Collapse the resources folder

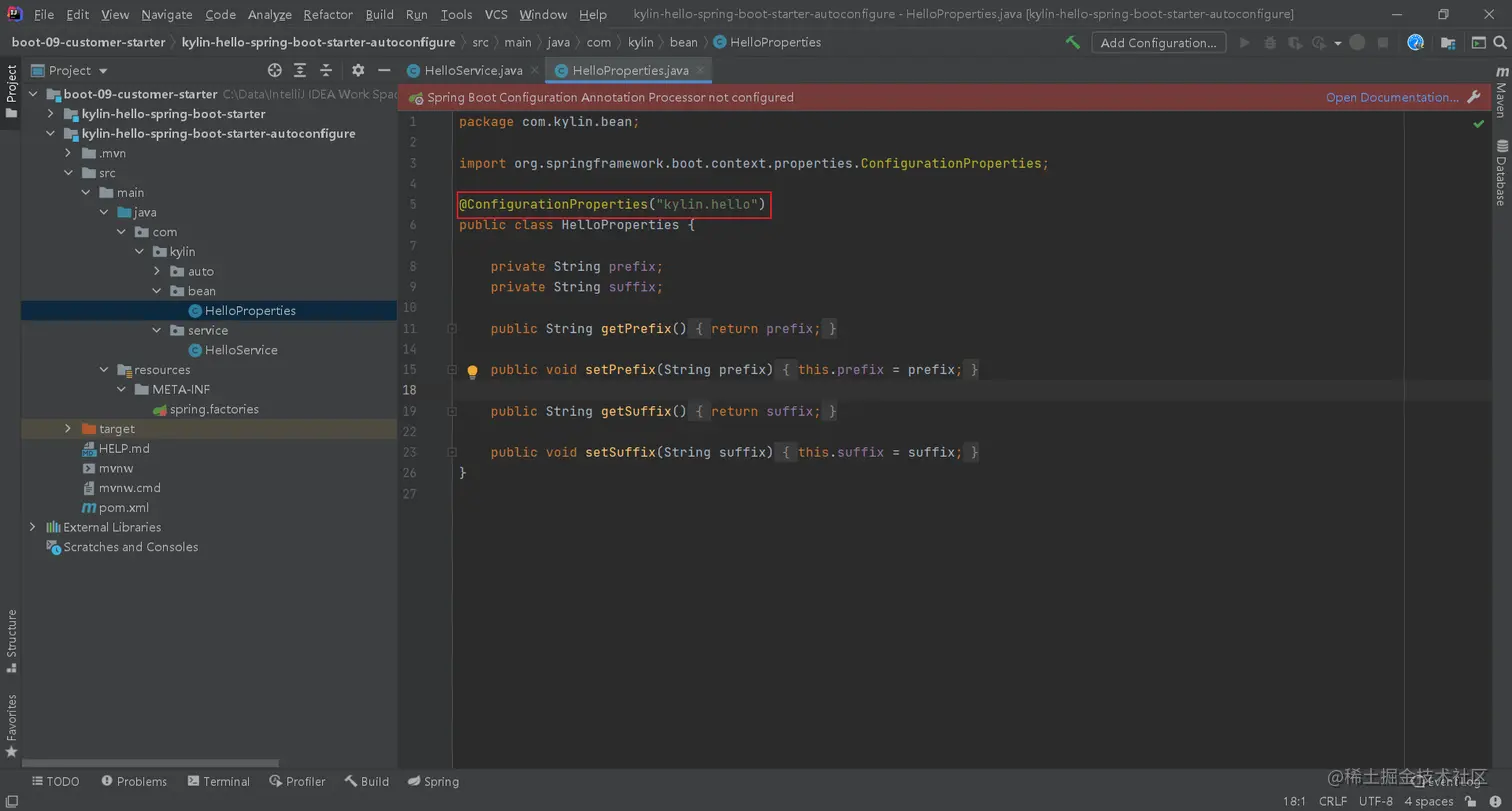pos(104,370)
